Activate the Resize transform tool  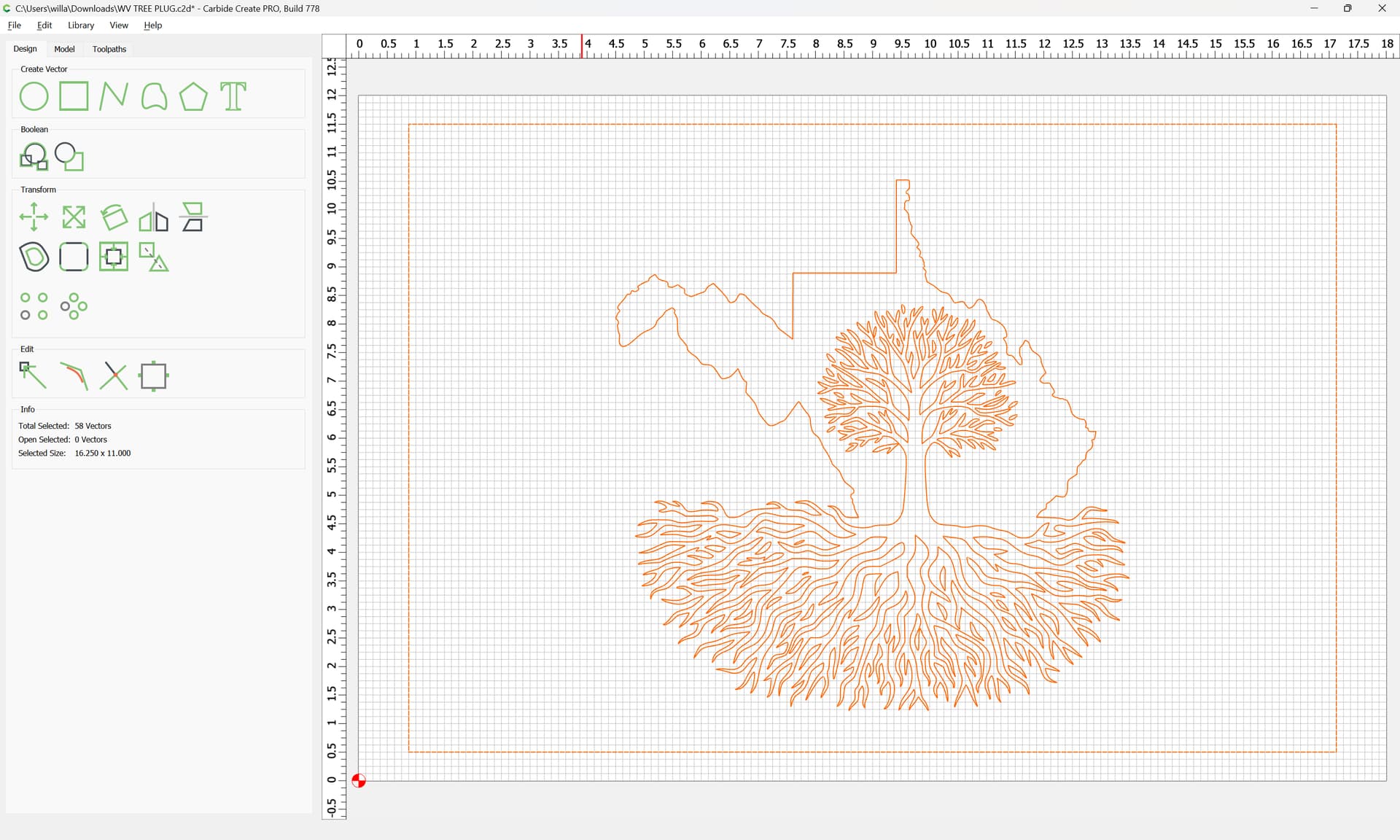(74, 217)
